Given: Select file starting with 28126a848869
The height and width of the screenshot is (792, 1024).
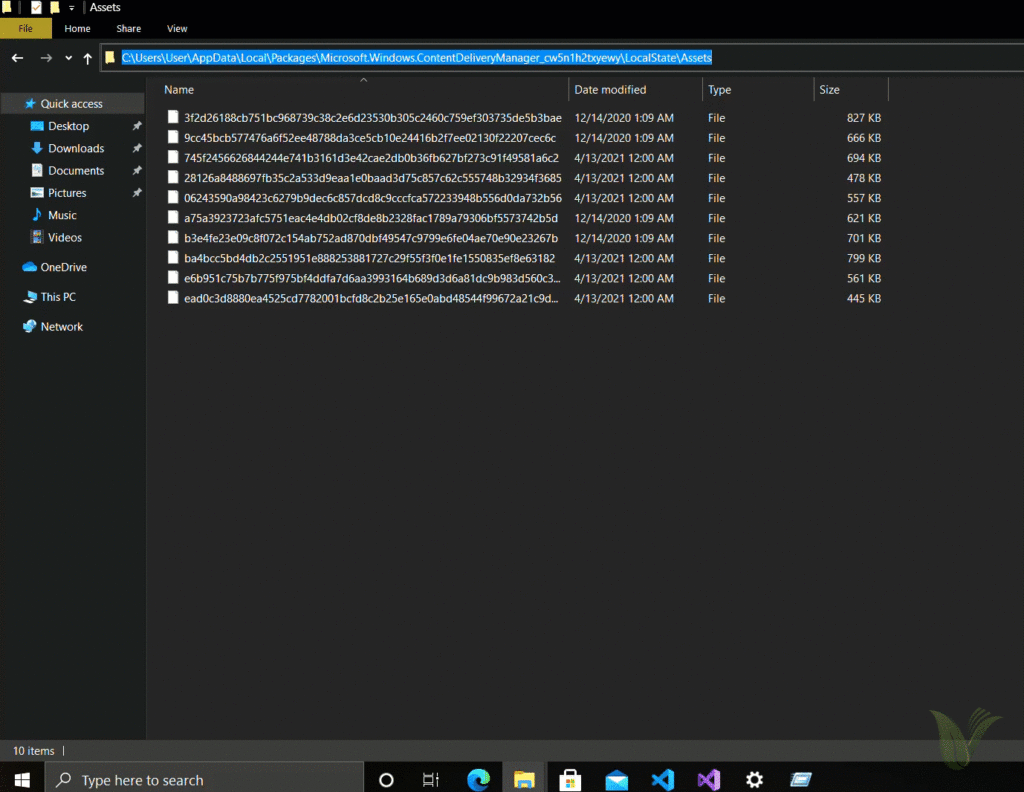Looking at the screenshot, I should [x=372, y=178].
